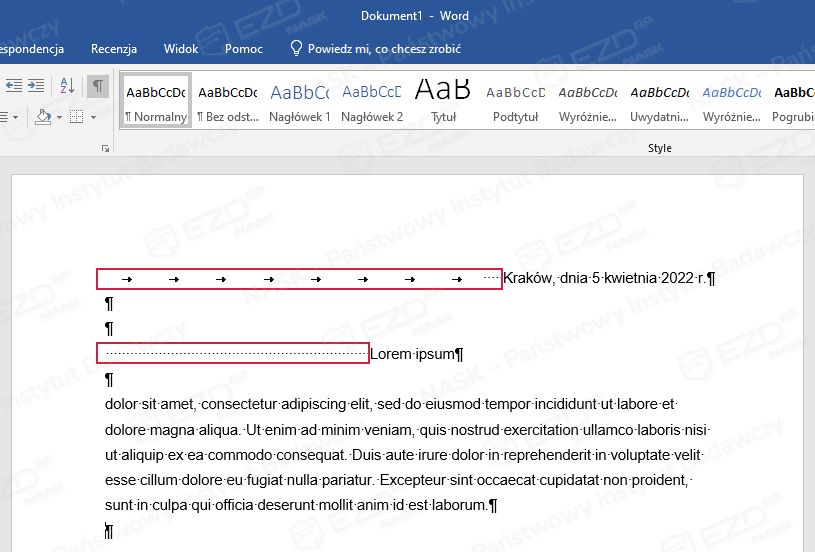Open the shading color dropdown arrow
Image resolution: width=815 pixels, height=552 pixels.
(x=59, y=117)
